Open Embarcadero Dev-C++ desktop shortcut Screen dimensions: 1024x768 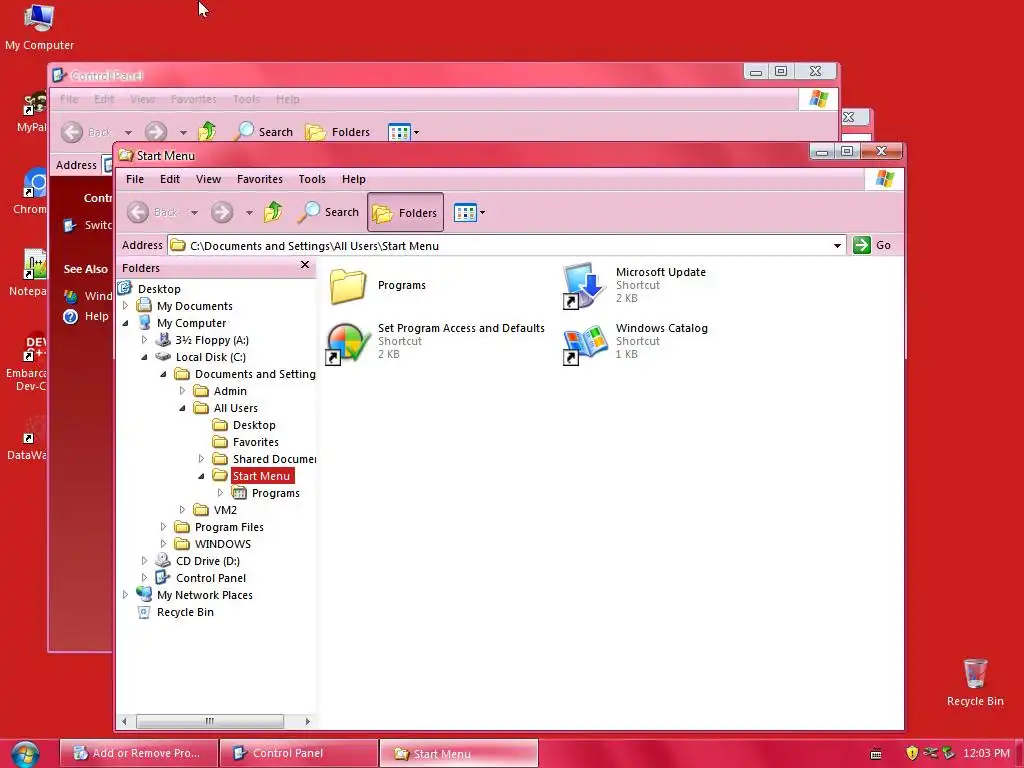pyautogui.click(x=26, y=362)
